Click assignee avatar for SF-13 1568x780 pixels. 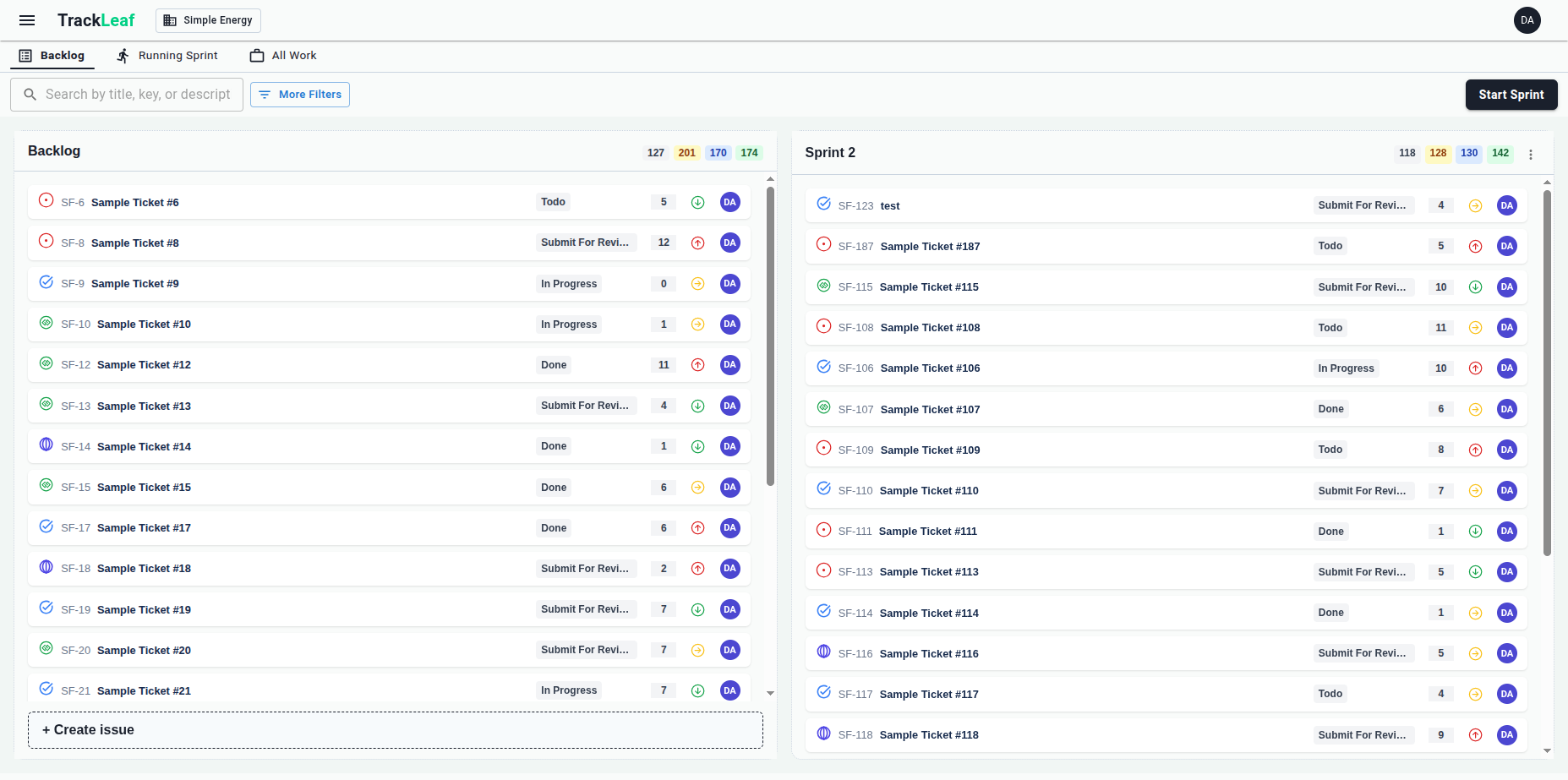click(x=730, y=406)
